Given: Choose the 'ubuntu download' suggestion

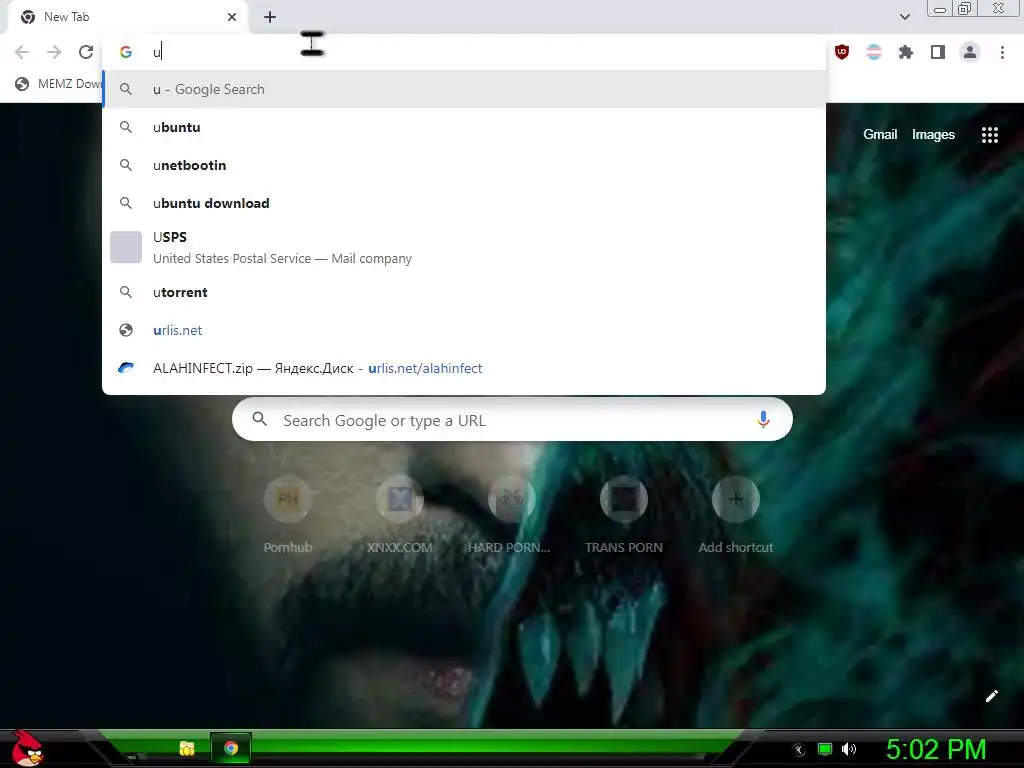Looking at the screenshot, I should 464,203.
